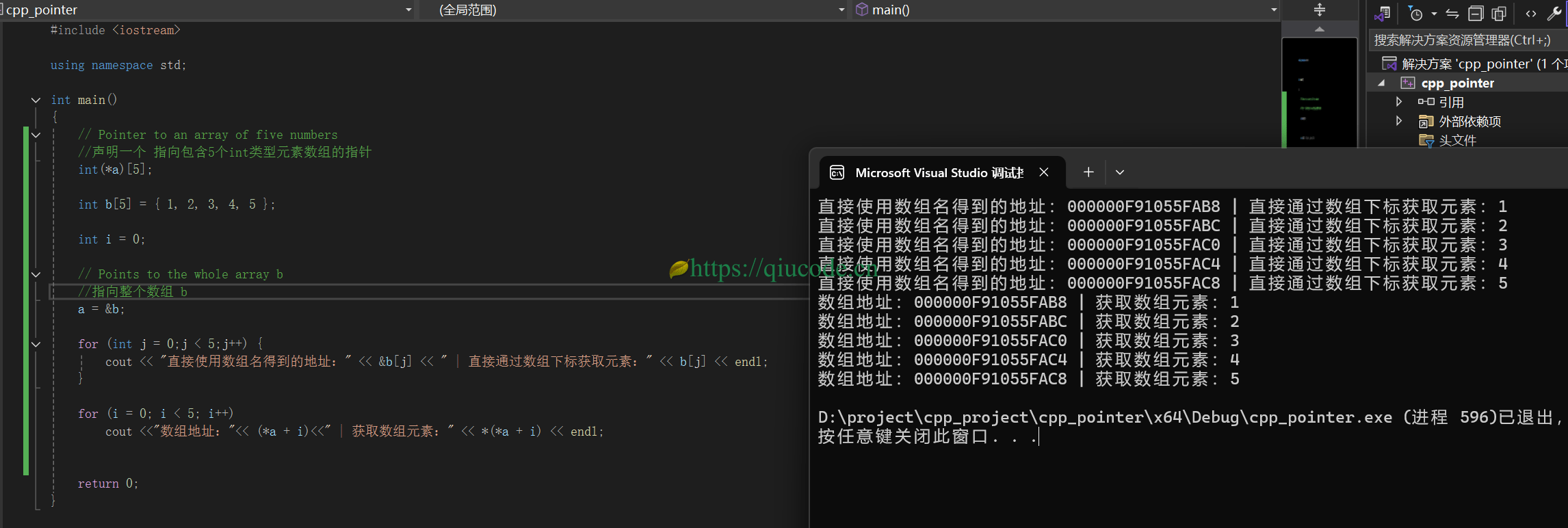Click the collapse all icon in Solution Explorer
Image resolution: width=1568 pixels, height=528 pixels.
click(x=1476, y=14)
